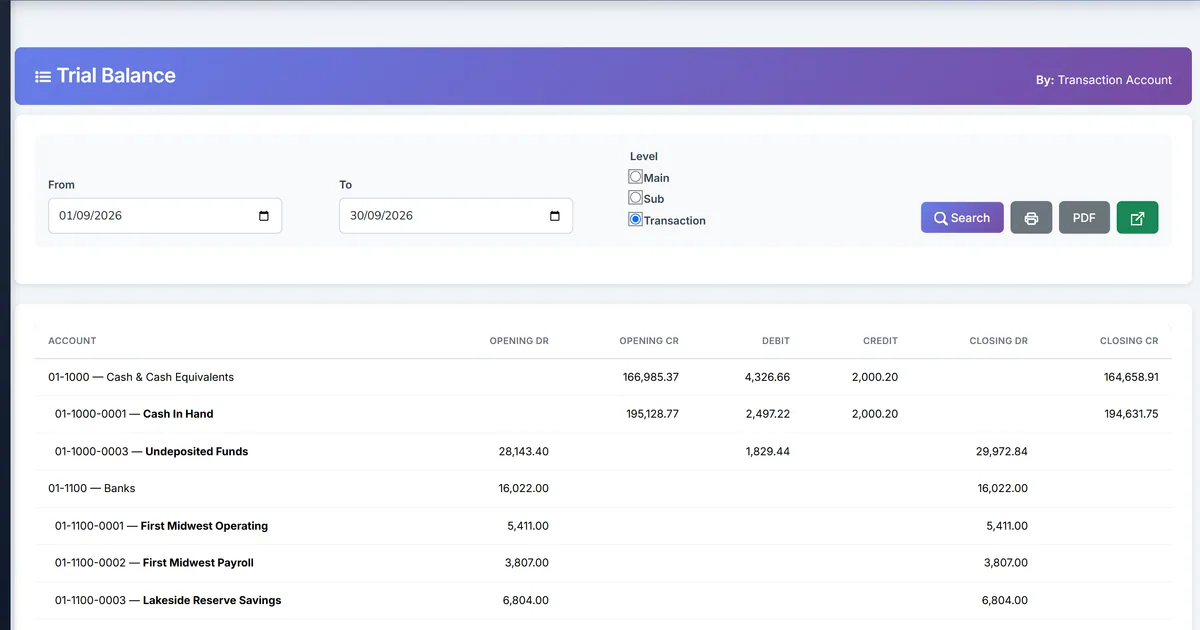Image resolution: width=1200 pixels, height=630 pixels.
Task: Click opening credit value 195,128.77
Action: tap(650, 414)
